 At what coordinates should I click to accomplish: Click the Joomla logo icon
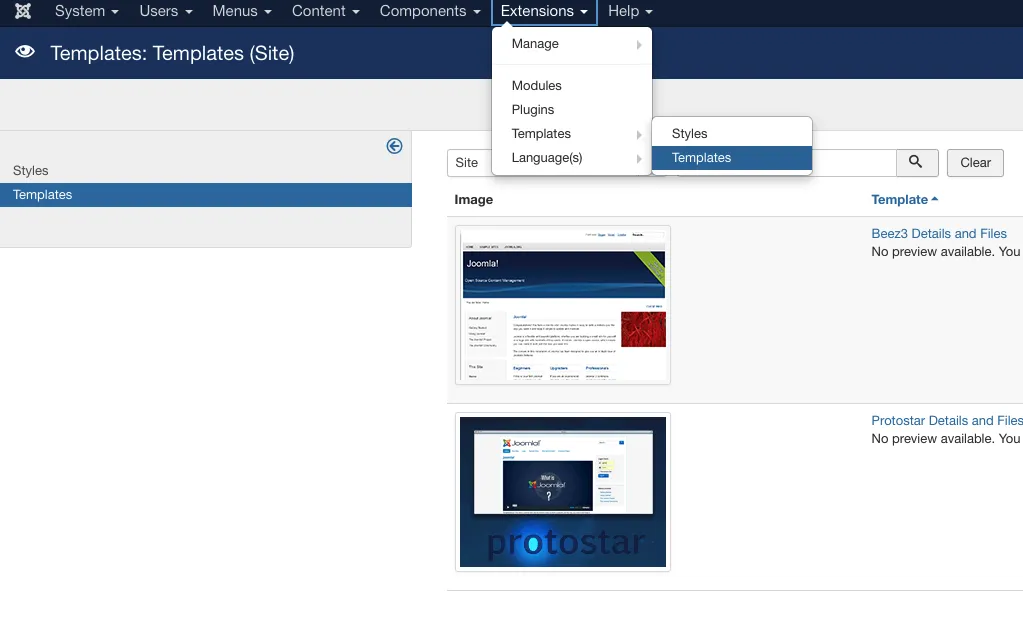click(23, 12)
